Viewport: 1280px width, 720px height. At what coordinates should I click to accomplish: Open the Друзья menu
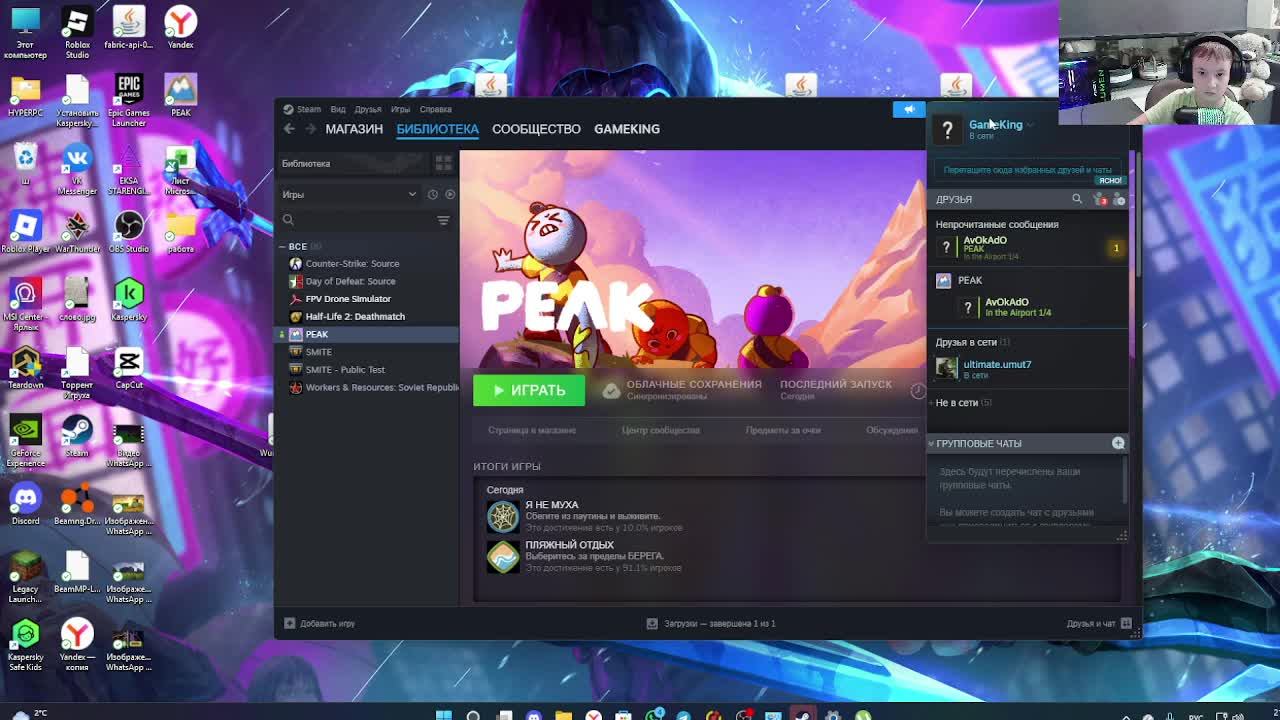coord(367,109)
